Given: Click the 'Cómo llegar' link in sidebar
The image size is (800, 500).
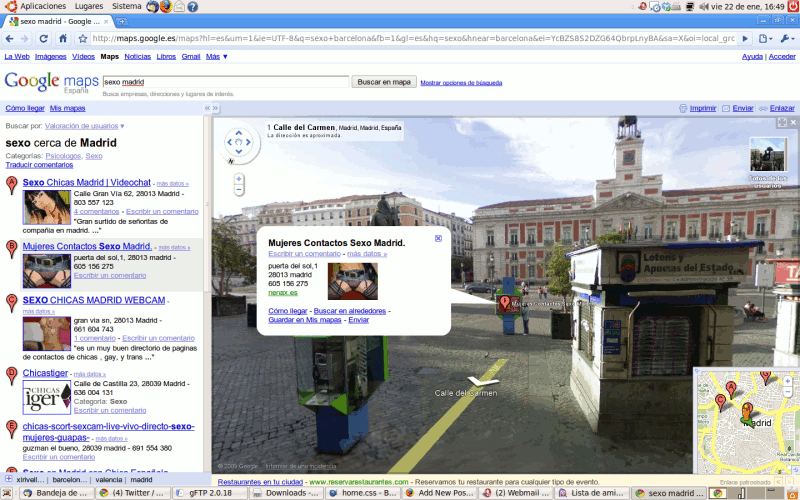Looking at the screenshot, I should [24, 108].
